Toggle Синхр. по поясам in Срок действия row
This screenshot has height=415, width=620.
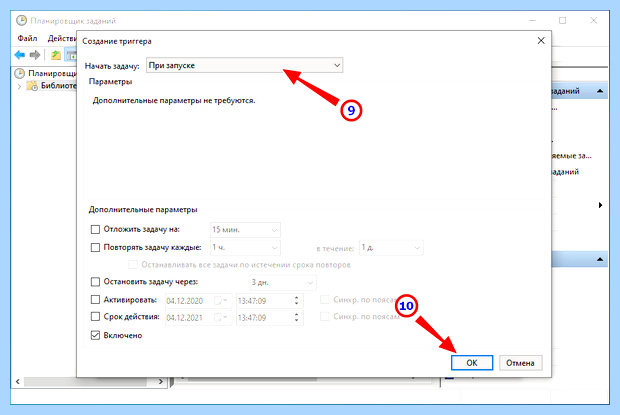[x=325, y=317]
